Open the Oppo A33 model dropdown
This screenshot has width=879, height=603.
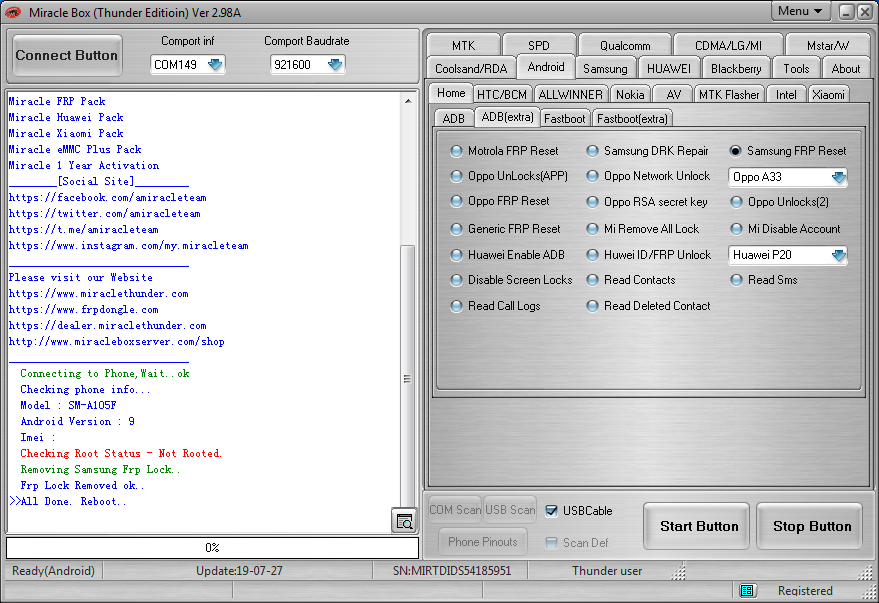pos(838,177)
